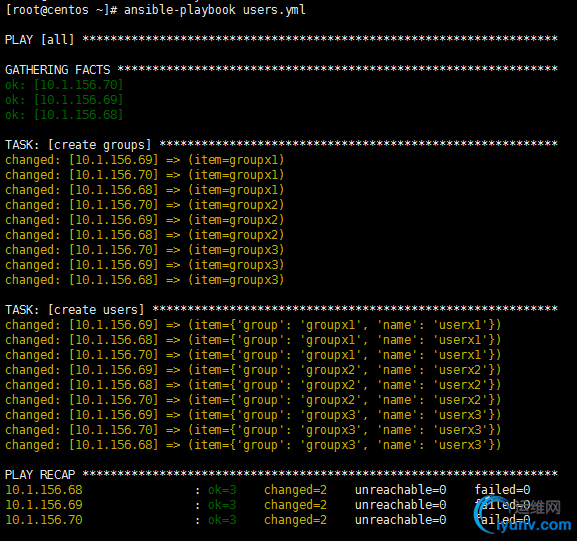
Task: Click host 10.1.156.68 in play recap
Action: (44, 490)
